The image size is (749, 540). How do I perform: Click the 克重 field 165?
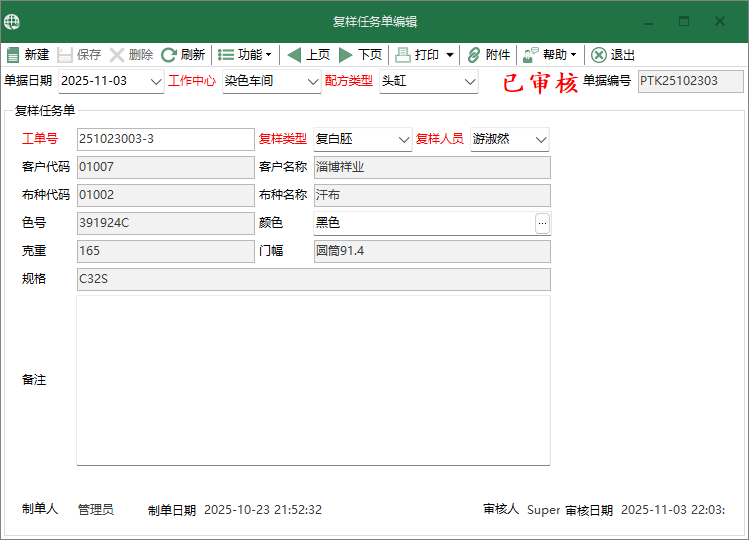(x=166, y=251)
